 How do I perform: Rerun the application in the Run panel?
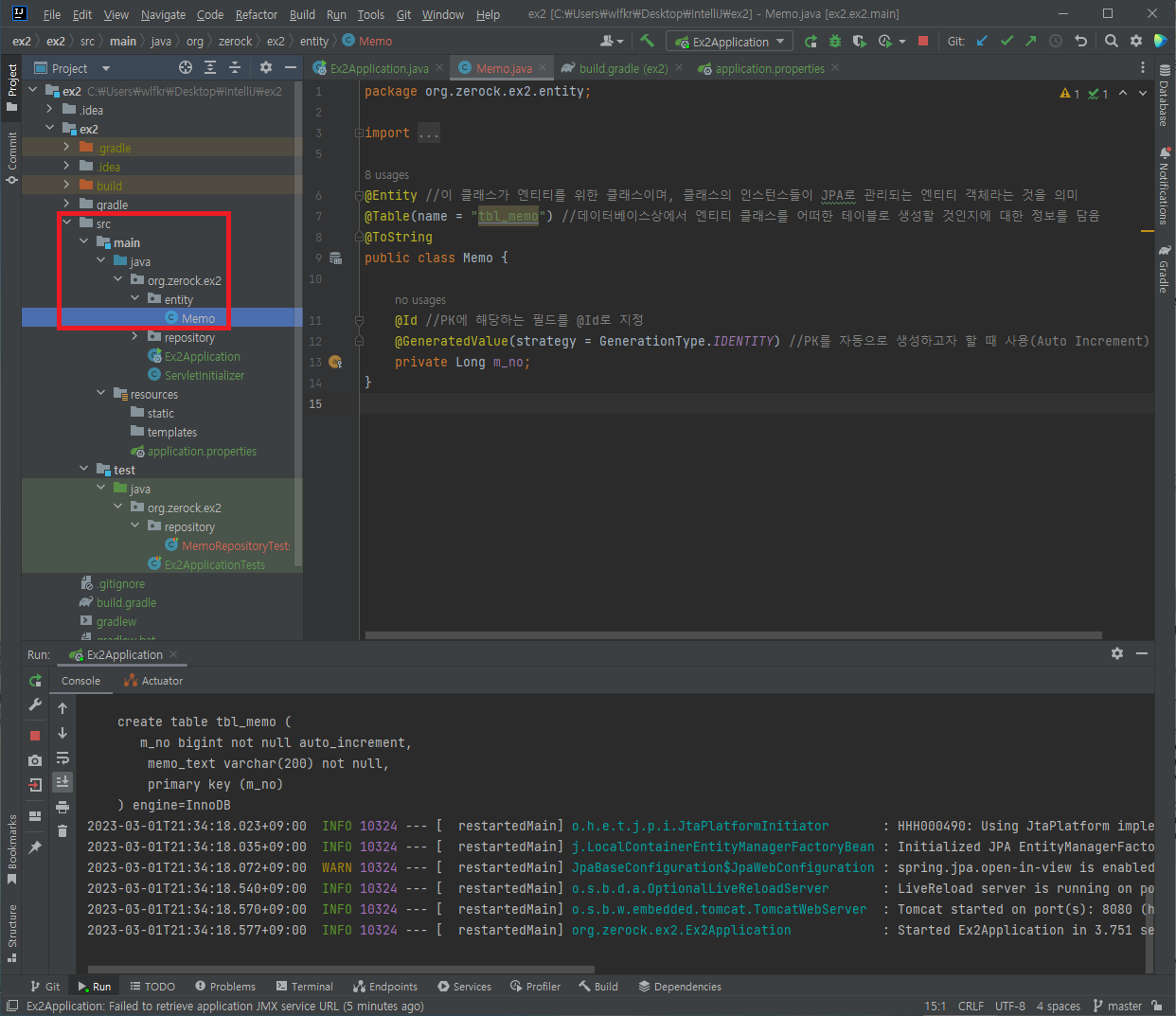[35, 681]
